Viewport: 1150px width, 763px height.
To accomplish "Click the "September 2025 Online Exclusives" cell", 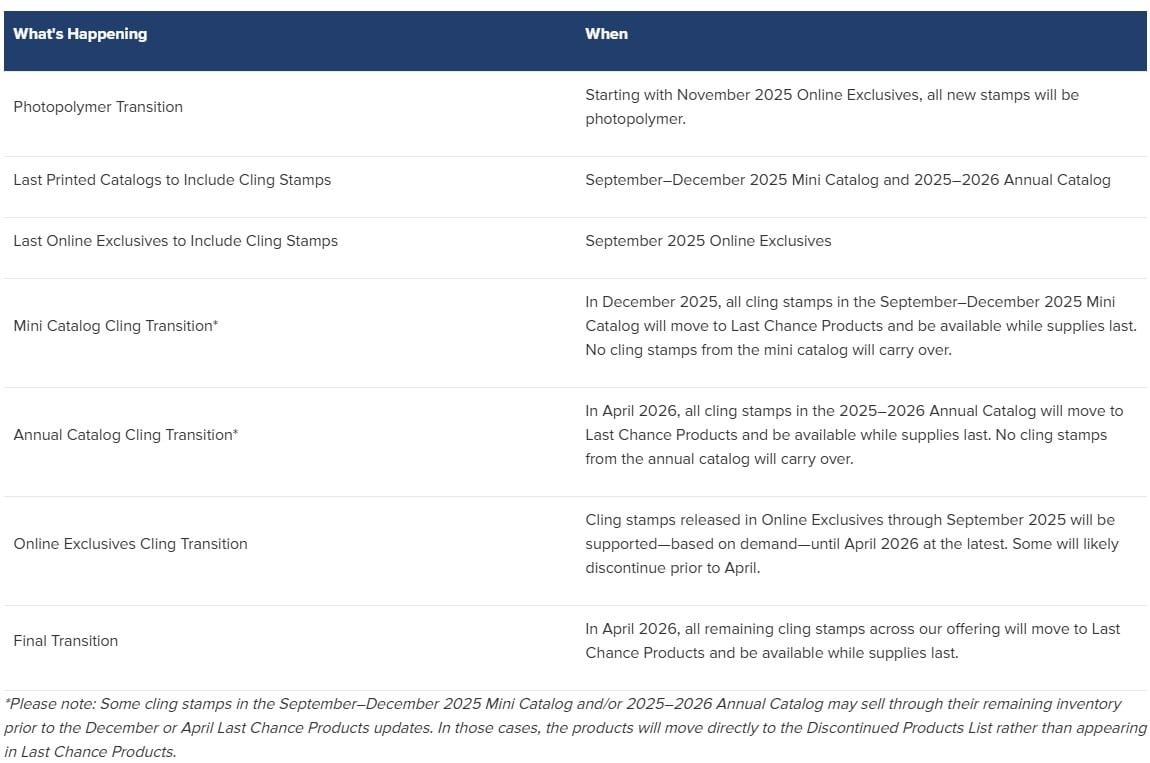I will pyautogui.click(x=708, y=241).
